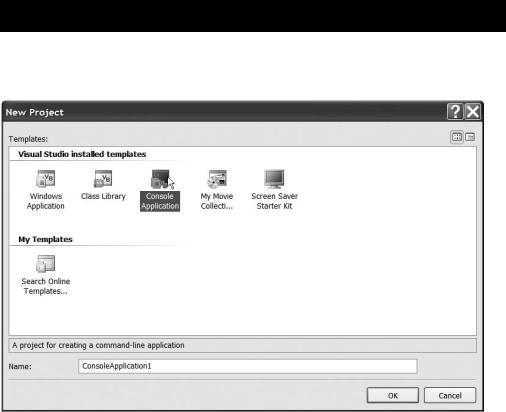This screenshot has height=412, width=506.
Task: Switch to large icons view
Action: (x=457, y=137)
